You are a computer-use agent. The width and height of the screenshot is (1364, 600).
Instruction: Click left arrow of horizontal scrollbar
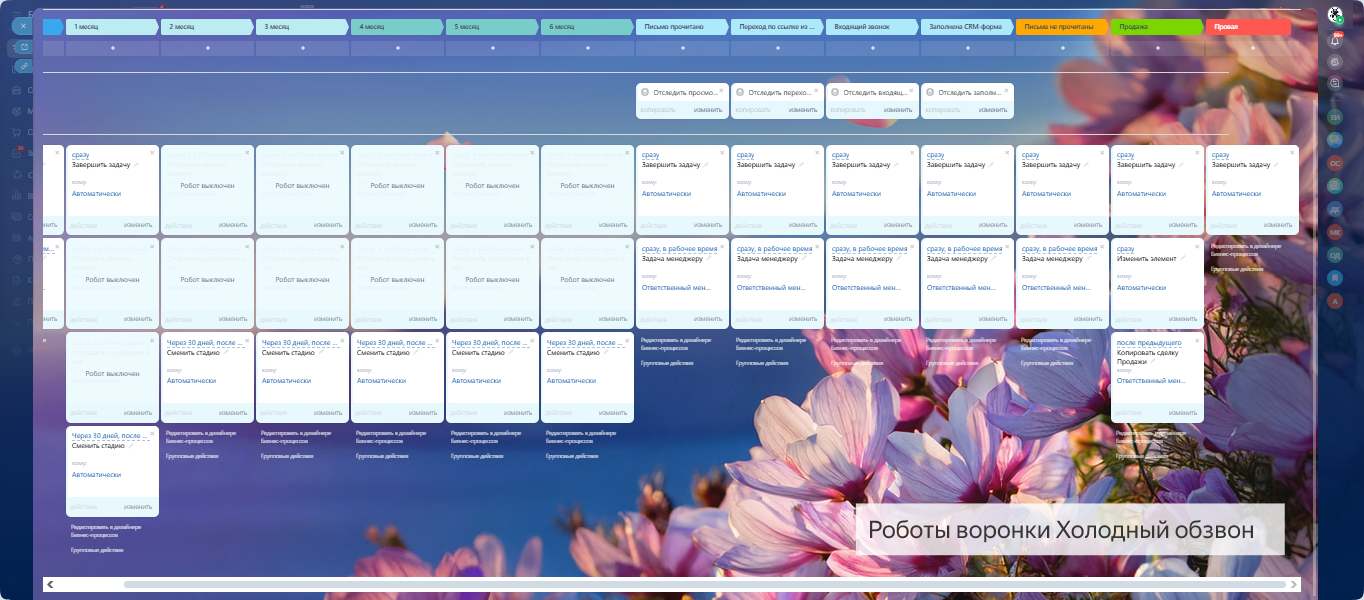[49, 583]
